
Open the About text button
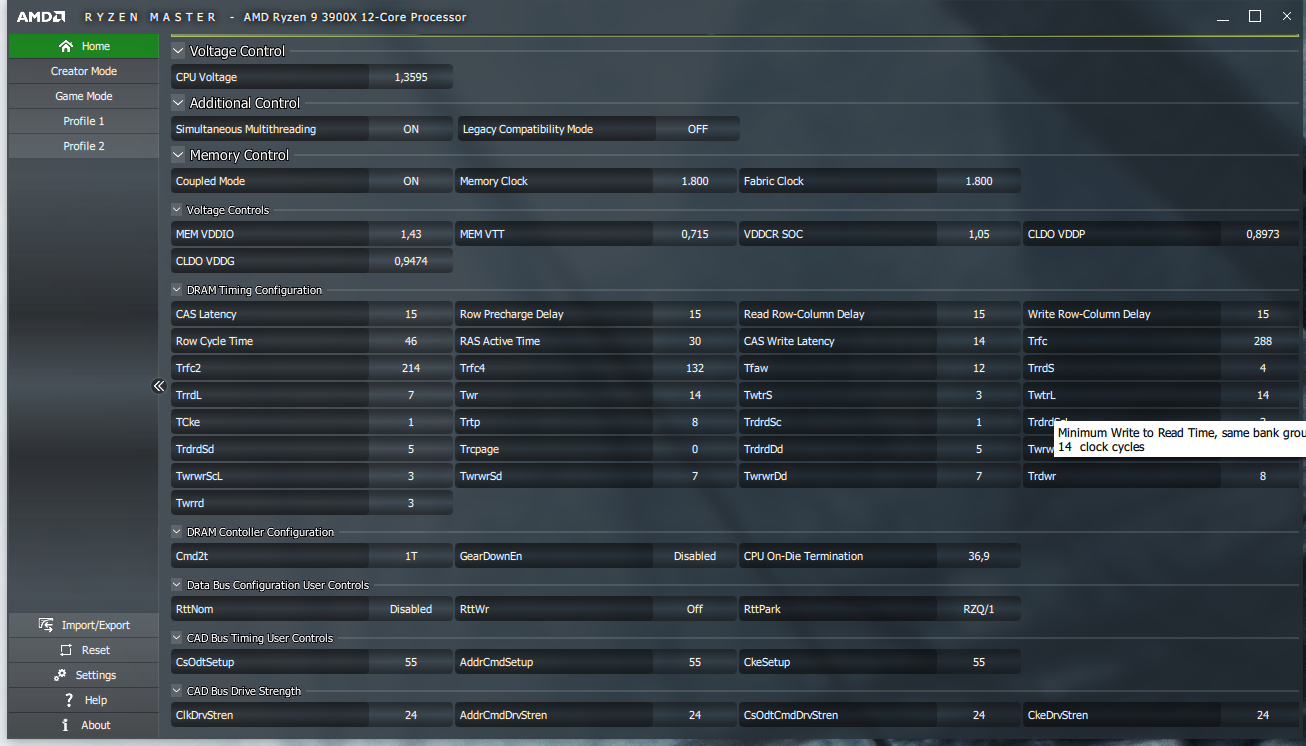pos(96,725)
